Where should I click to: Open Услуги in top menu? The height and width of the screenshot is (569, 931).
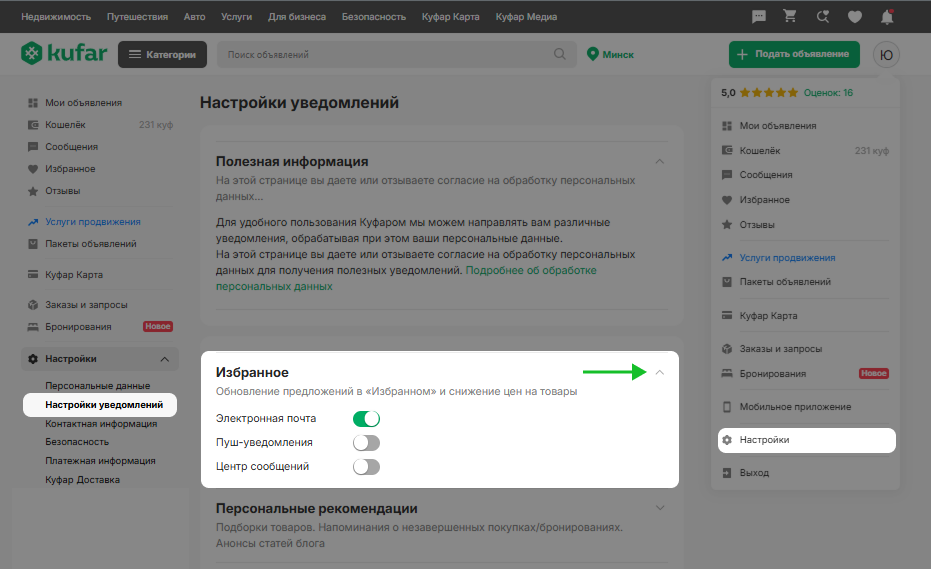236,17
